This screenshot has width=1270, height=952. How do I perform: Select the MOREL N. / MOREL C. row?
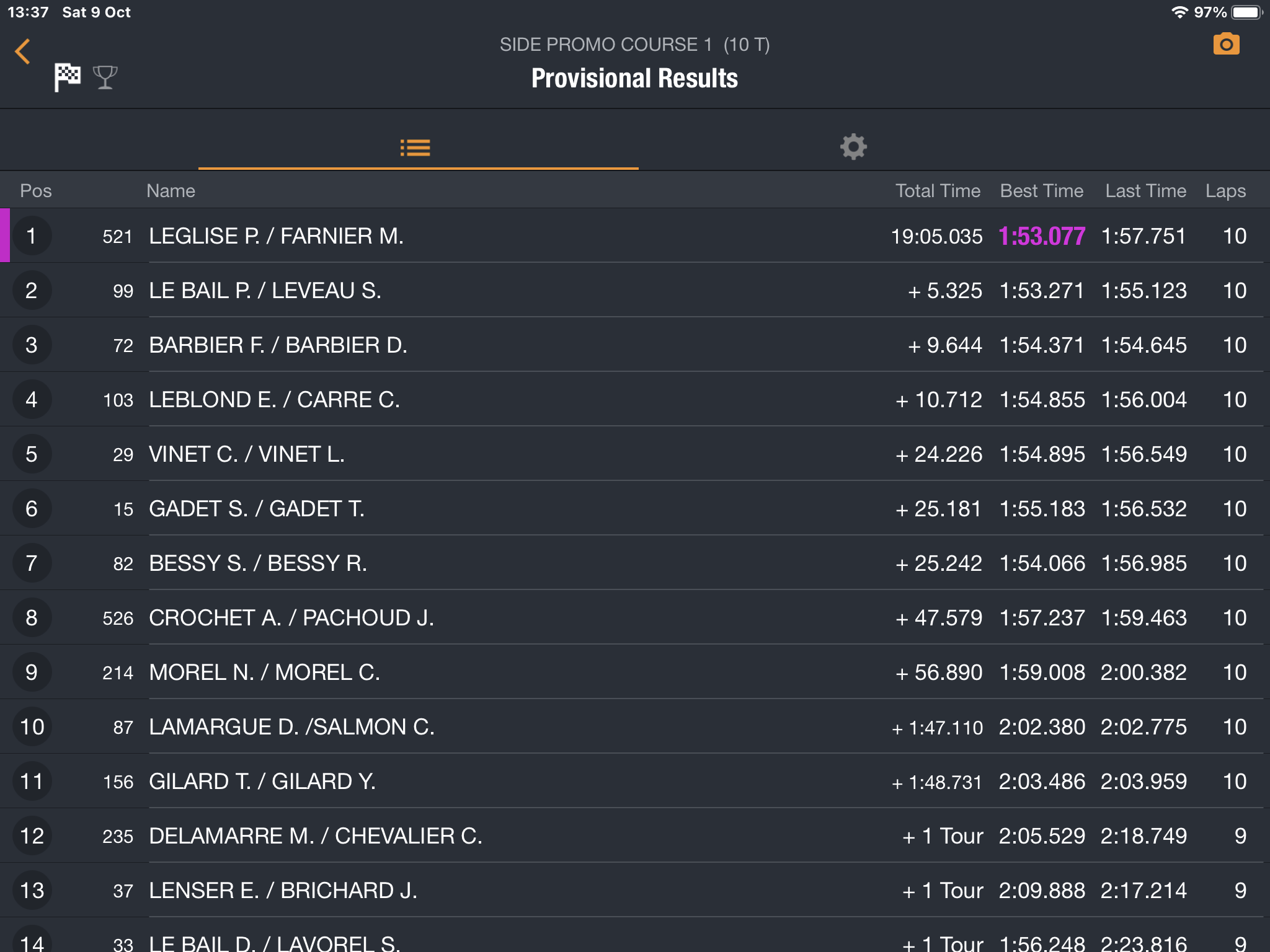[x=264, y=672]
